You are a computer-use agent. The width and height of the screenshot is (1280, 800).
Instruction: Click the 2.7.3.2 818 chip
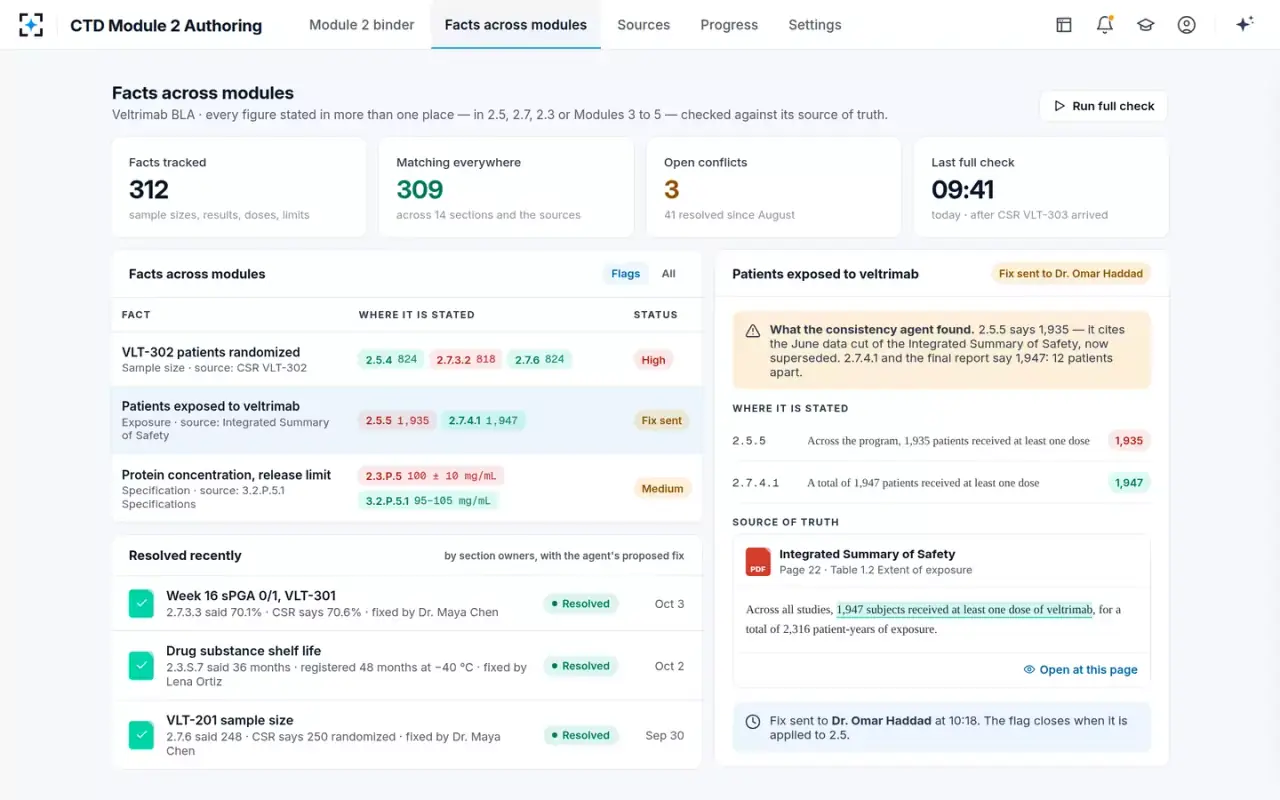pos(466,360)
